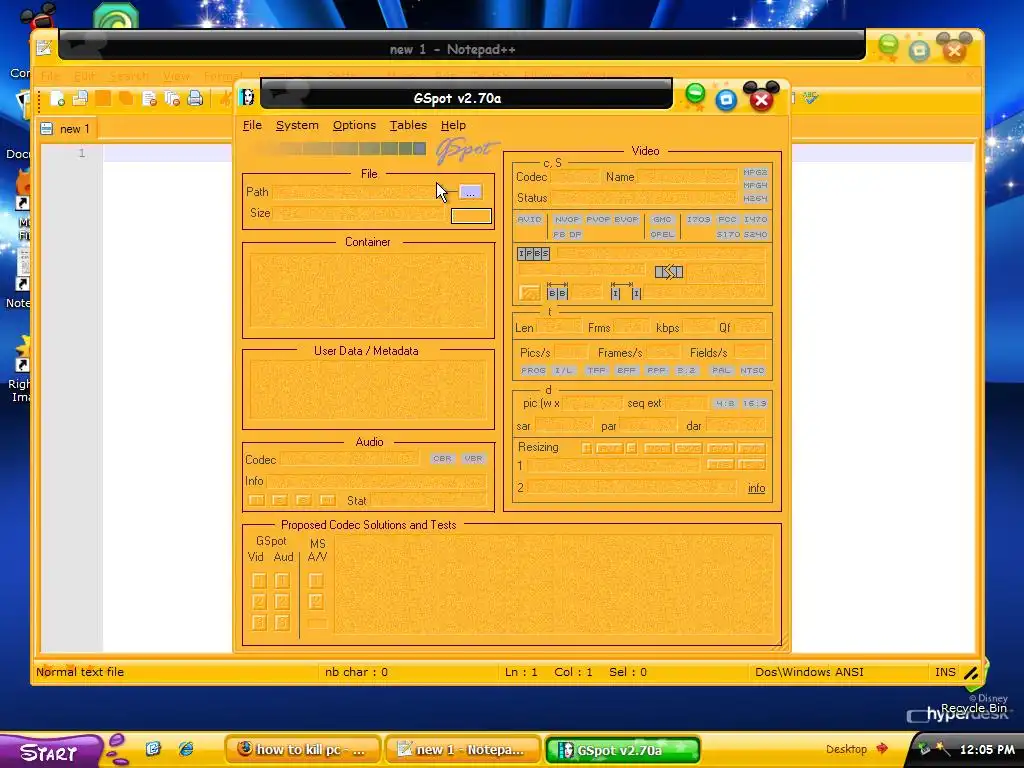Click the Video Codec field

coord(575,177)
